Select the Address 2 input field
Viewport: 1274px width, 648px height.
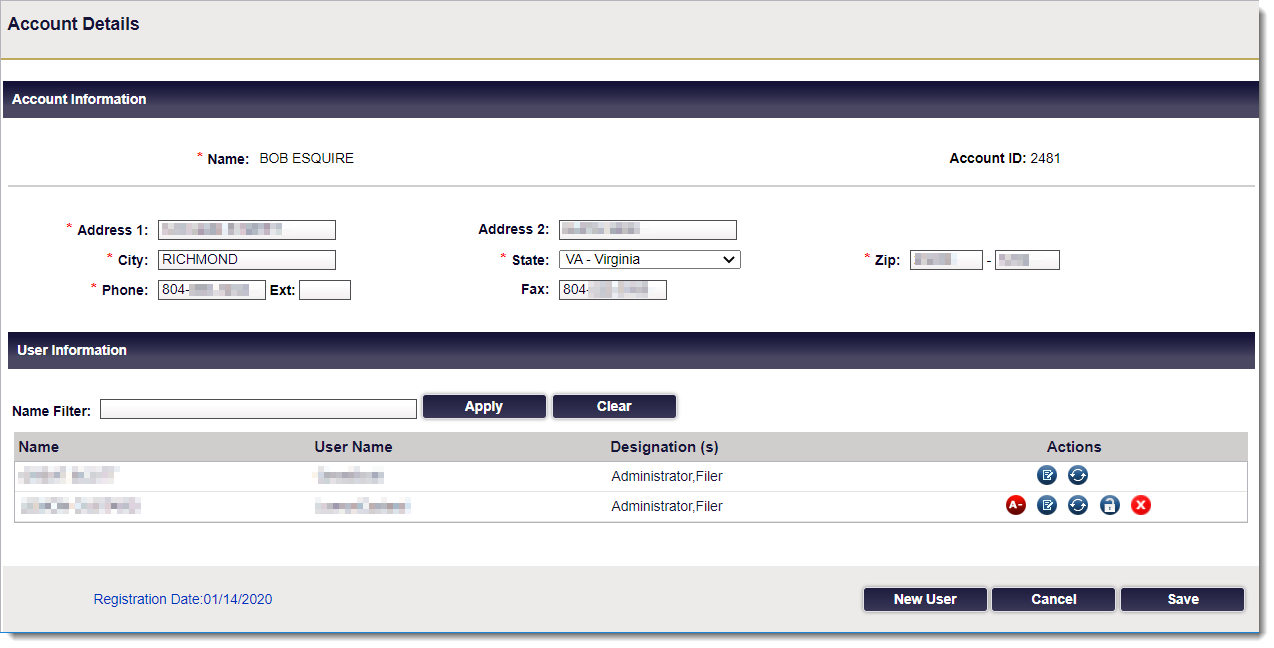tap(647, 230)
